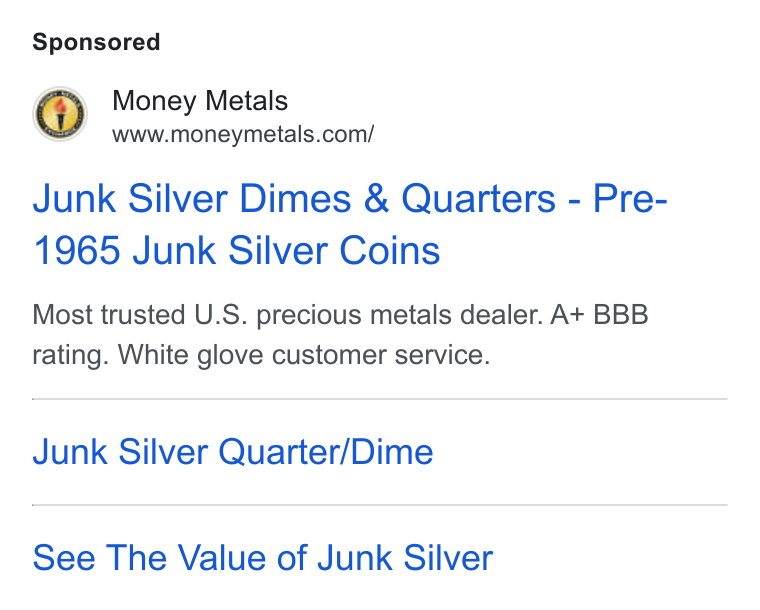
Task: Open See The Value of Junk Silver
Action: tap(263, 558)
